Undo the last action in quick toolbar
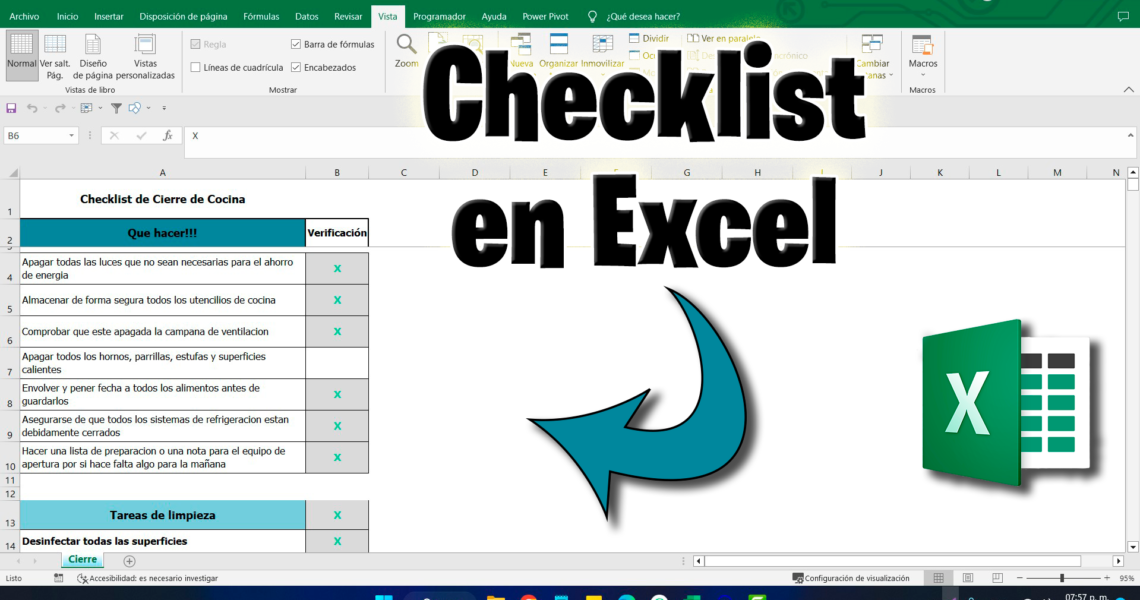 point(32,108)
